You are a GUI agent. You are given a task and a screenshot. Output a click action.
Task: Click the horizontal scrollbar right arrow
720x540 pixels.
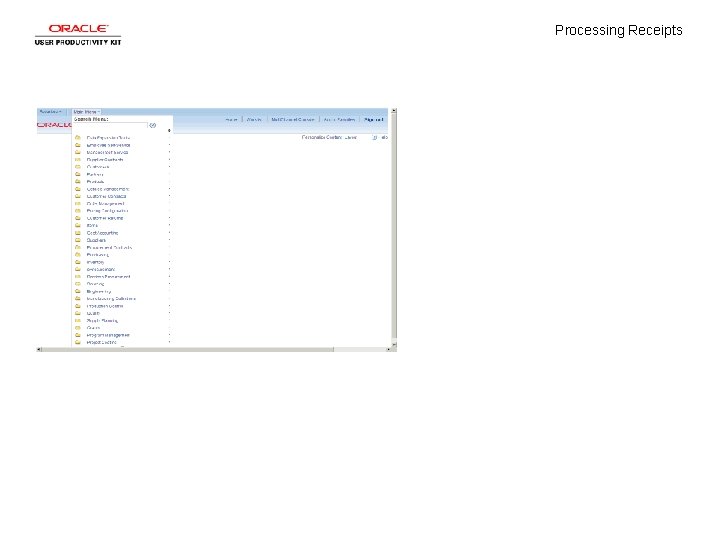(388, 349)
